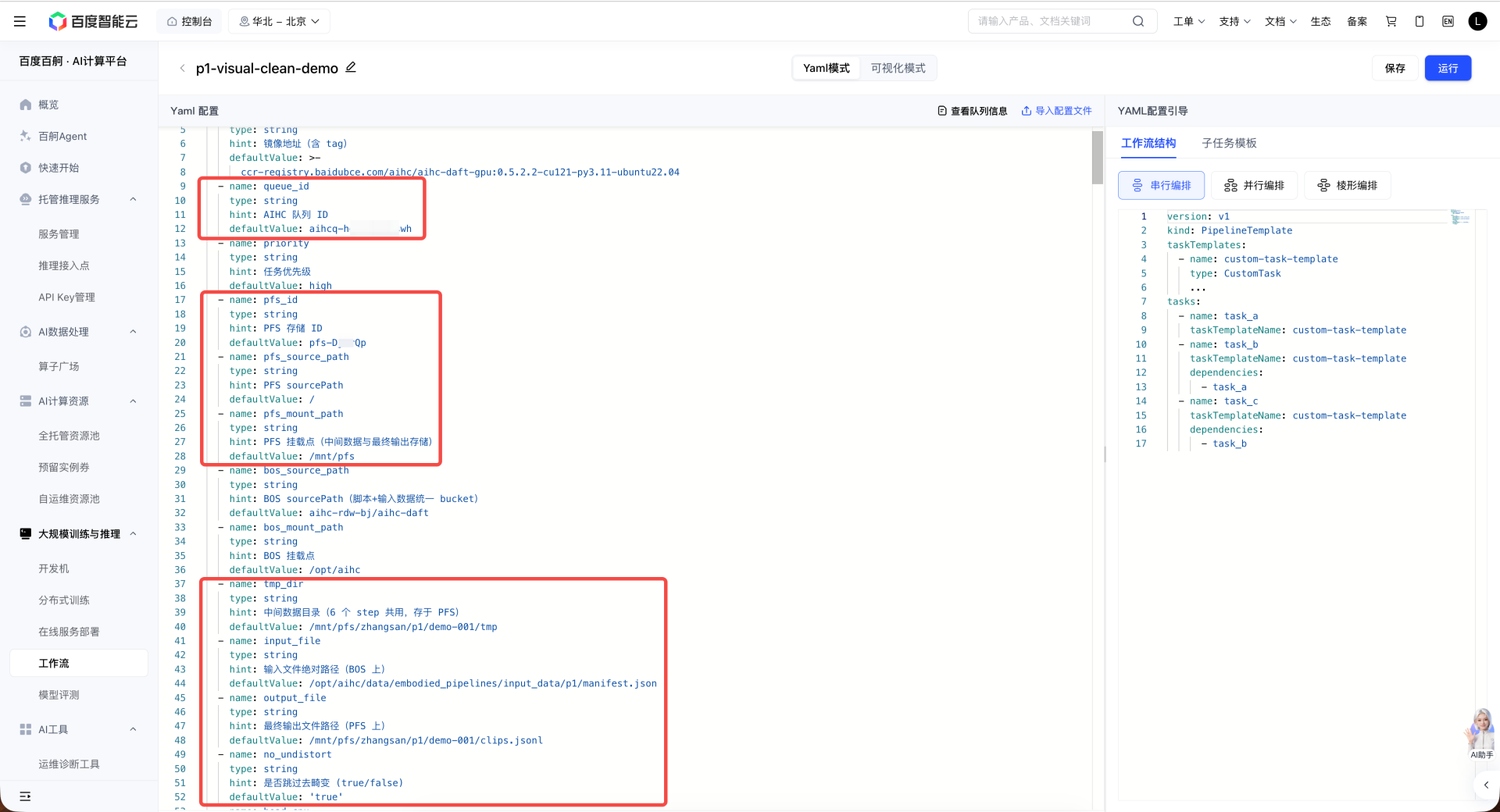Open 工作流 in the sidebar
Viewport: 1500px width, 812px height.
coord(79,663)
